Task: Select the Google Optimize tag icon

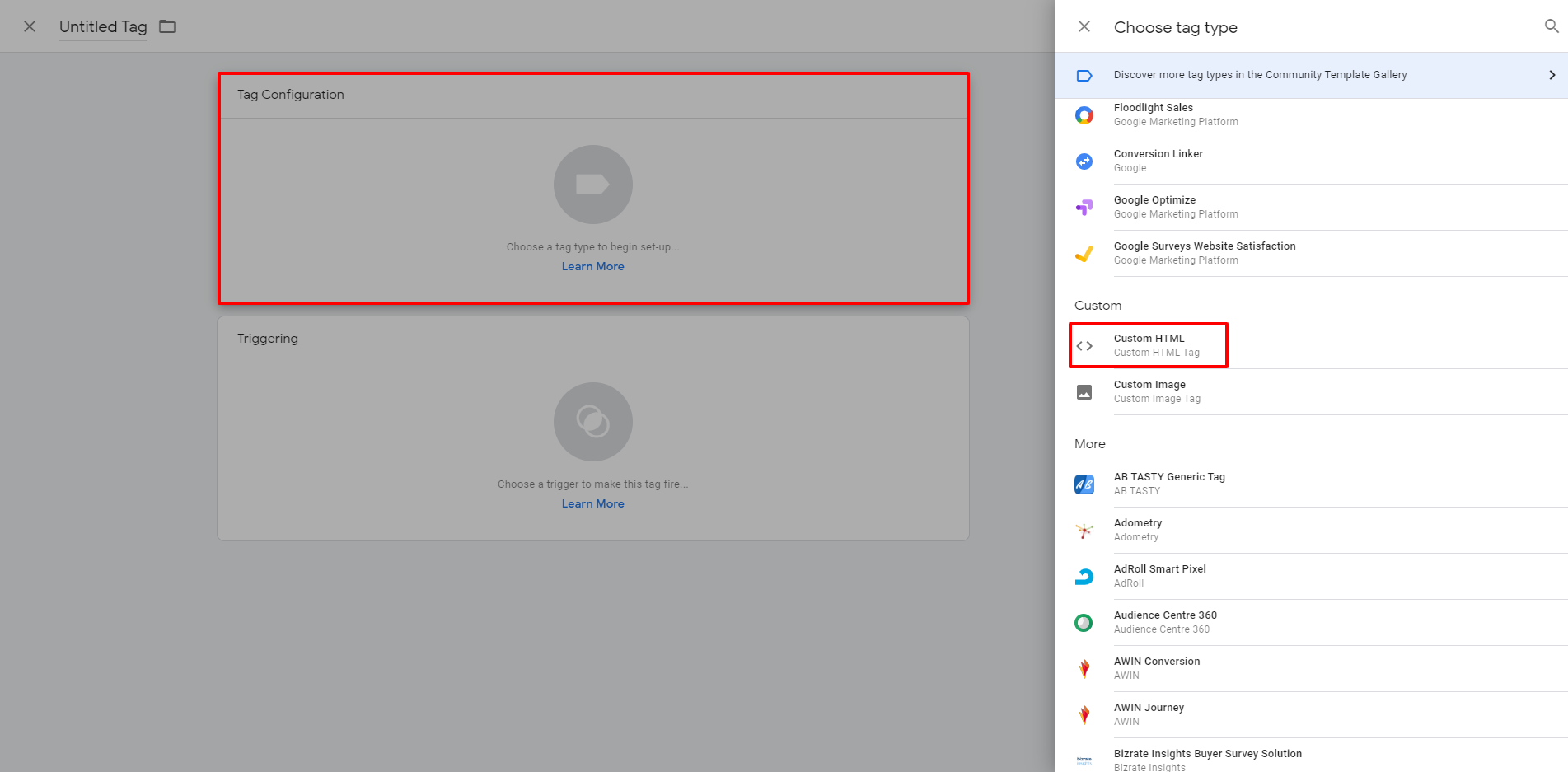Action: (x=1084, y=207)
